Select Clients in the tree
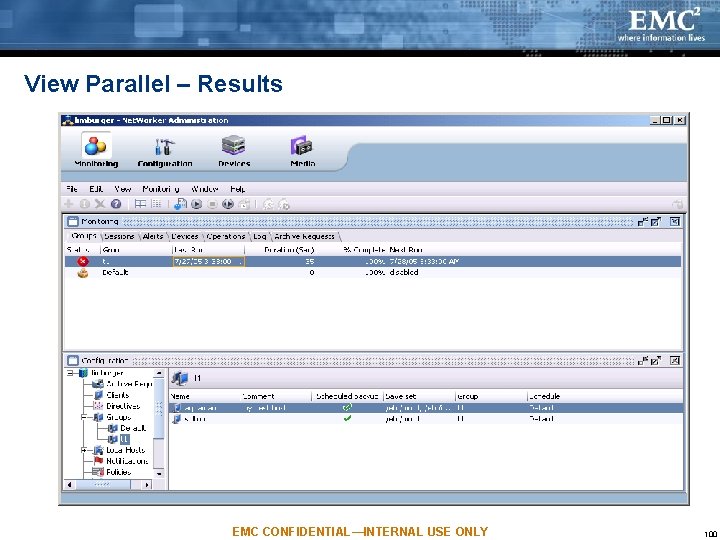720x540 pixels. click(x=117, y=395)
